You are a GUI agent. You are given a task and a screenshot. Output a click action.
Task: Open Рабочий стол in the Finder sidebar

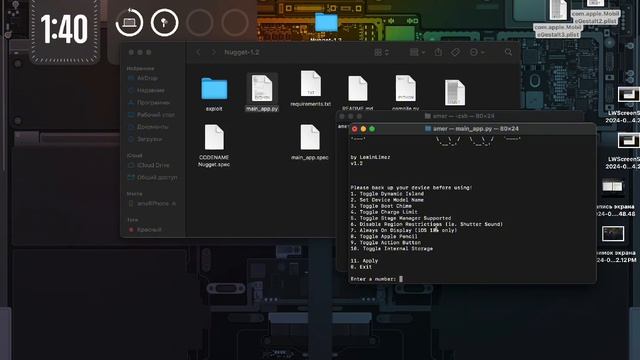click(156, 115)
